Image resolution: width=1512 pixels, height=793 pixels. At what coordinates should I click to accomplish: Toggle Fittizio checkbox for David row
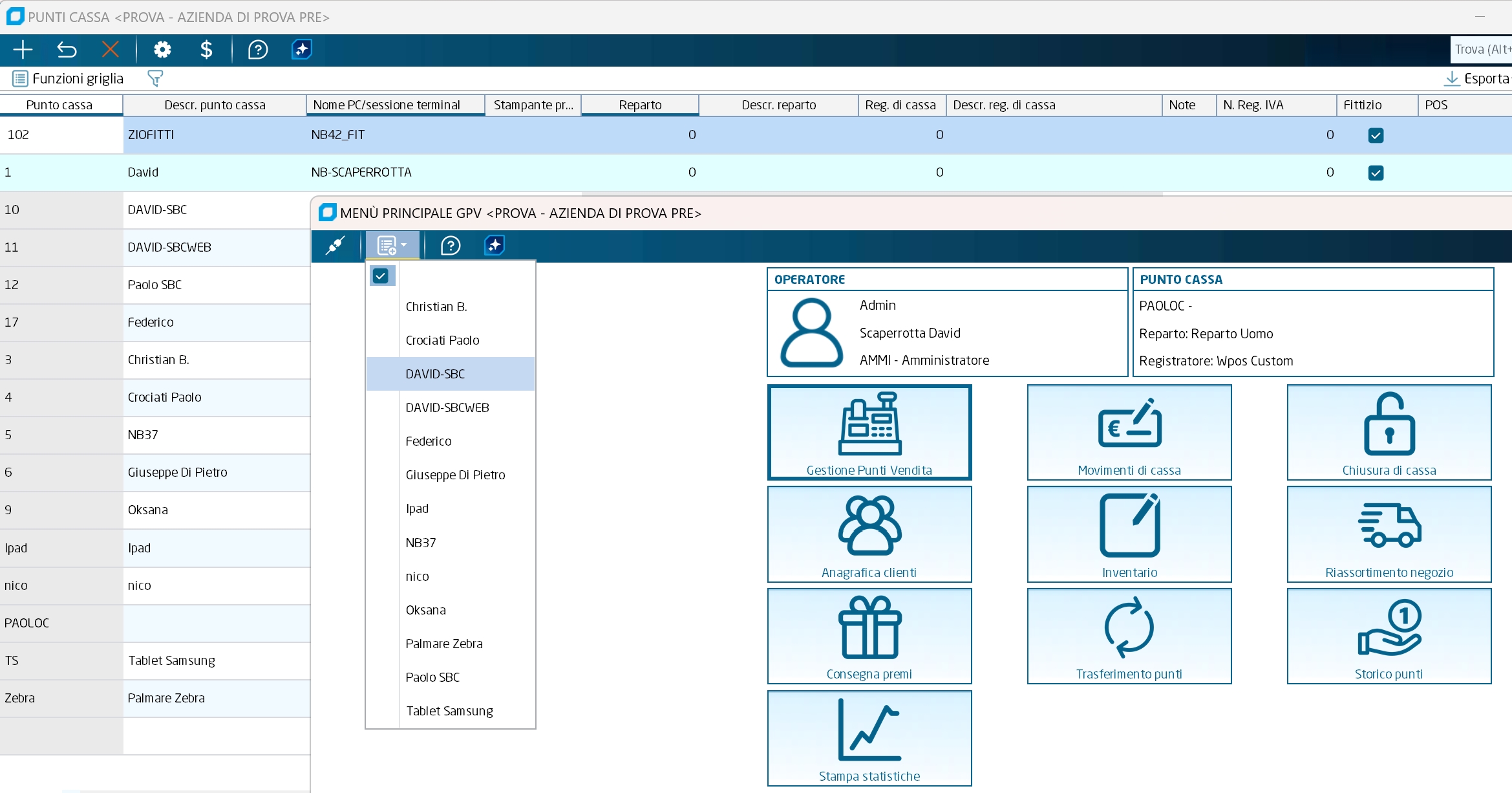point(1376,173)
